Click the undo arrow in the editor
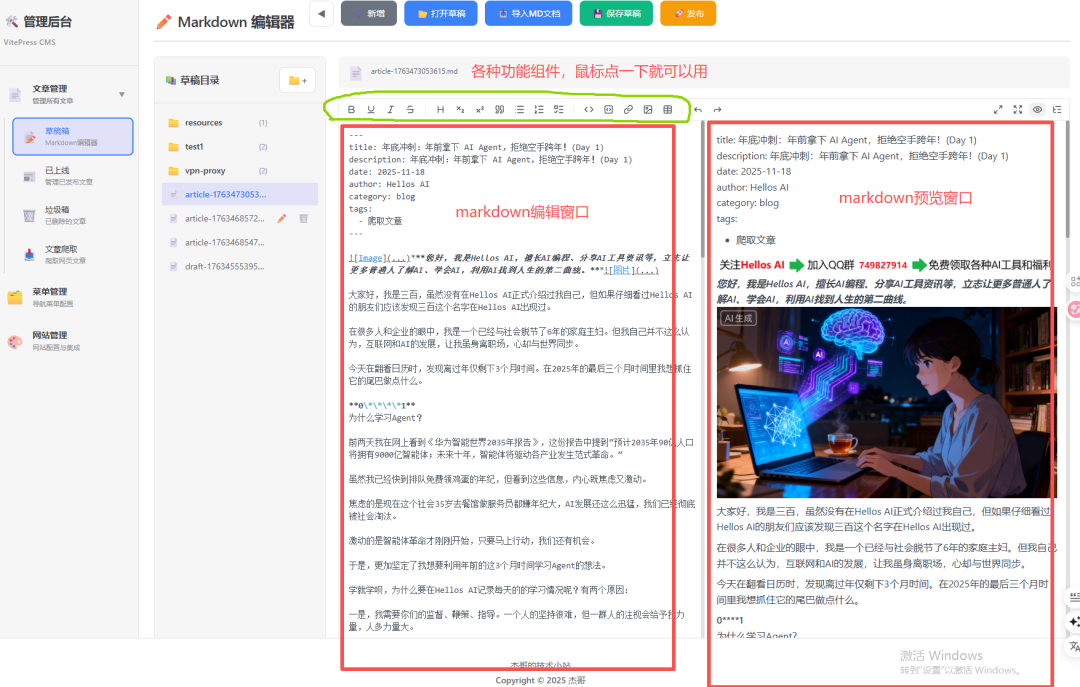This screenshot has height=687, width=1080. coord(697,110)
